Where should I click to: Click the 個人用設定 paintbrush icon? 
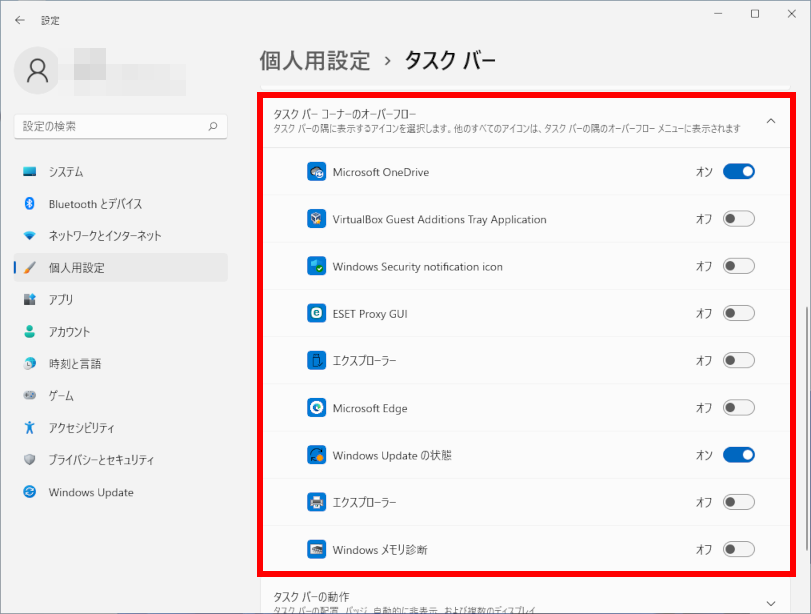pyautogui.click(x=29, y=267)
